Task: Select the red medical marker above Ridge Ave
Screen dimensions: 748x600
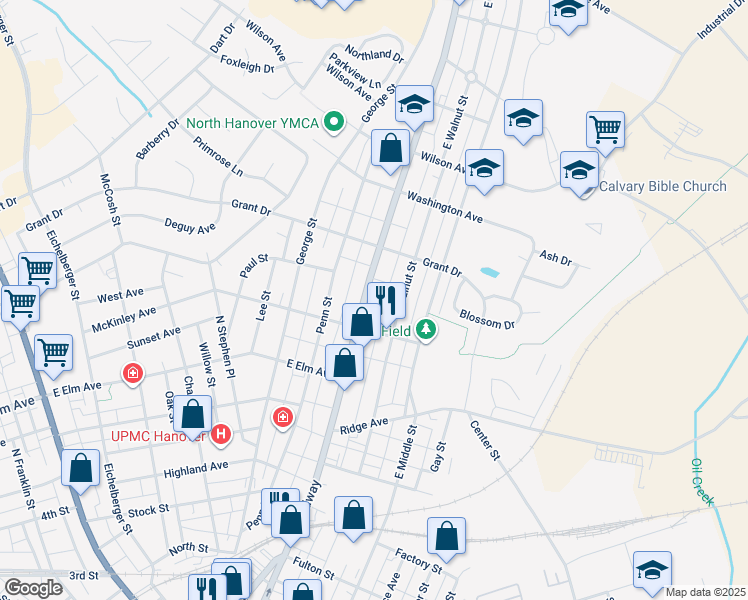Action: (x=283, y=417)
